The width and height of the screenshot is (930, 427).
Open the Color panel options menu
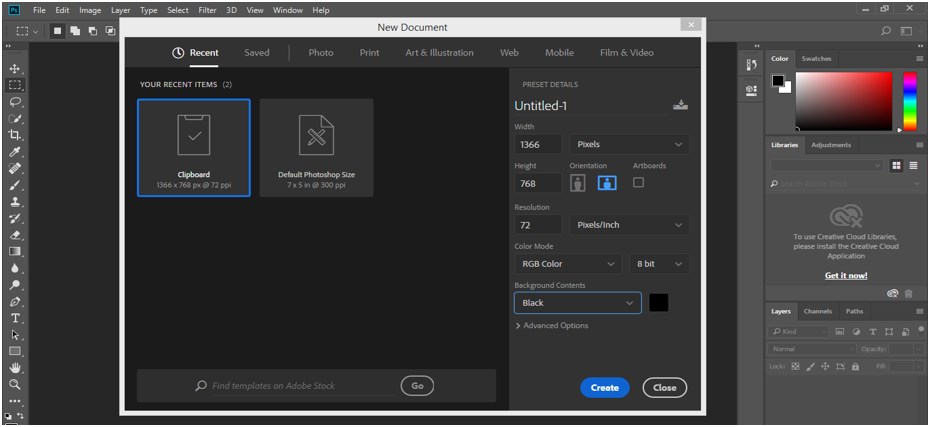click(x=920, y=59)
